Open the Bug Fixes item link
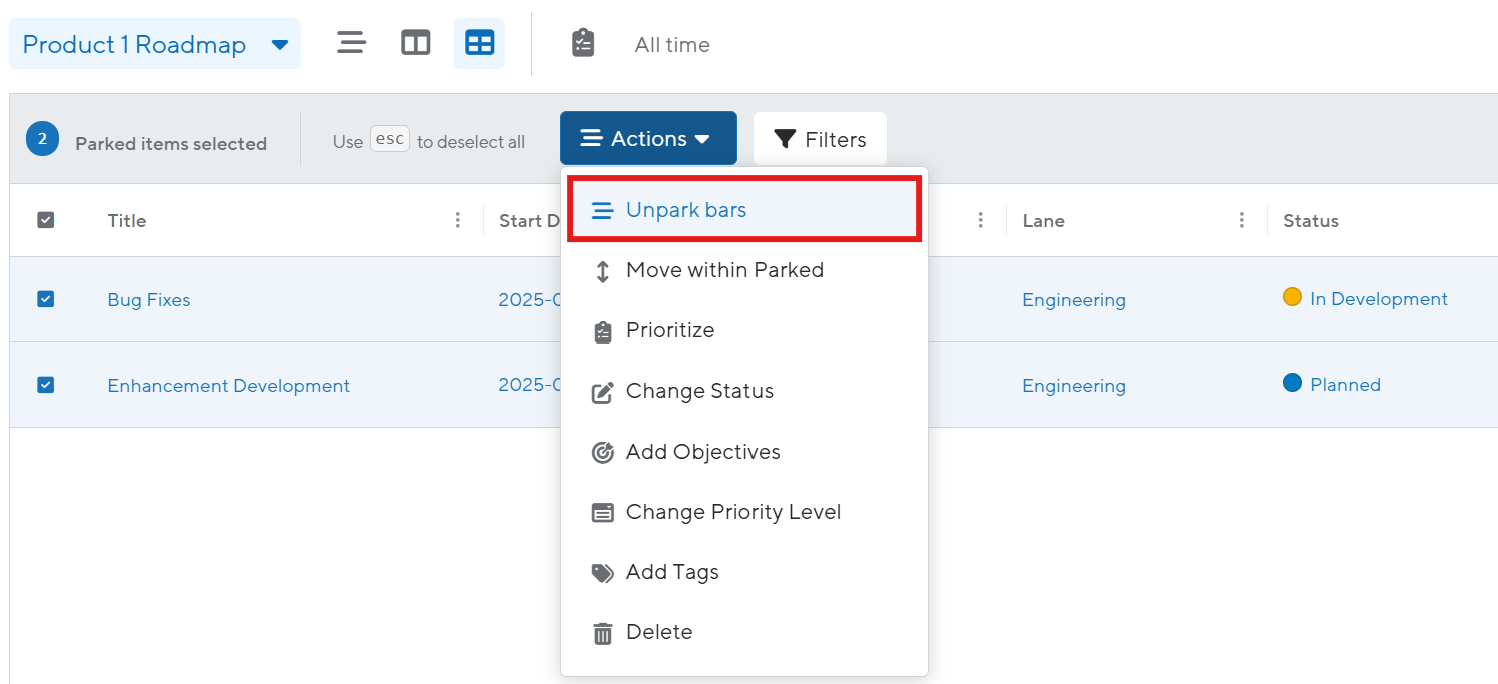The image size is (1498, 684). pos(149,300)
